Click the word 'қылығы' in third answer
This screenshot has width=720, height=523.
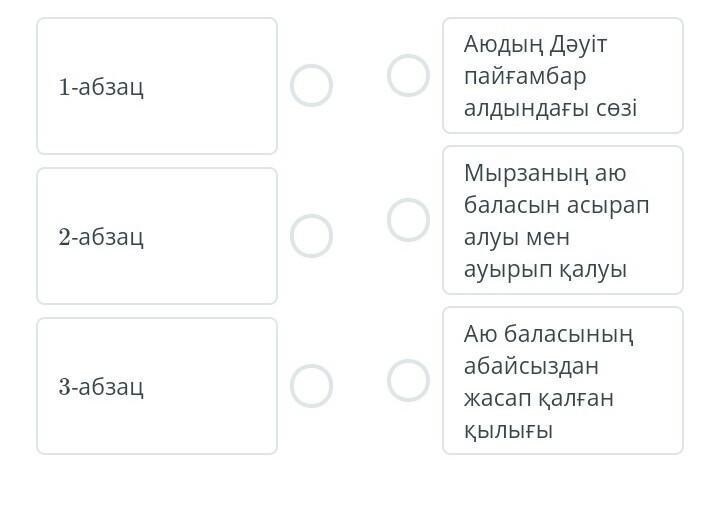(x=508, y=430)
